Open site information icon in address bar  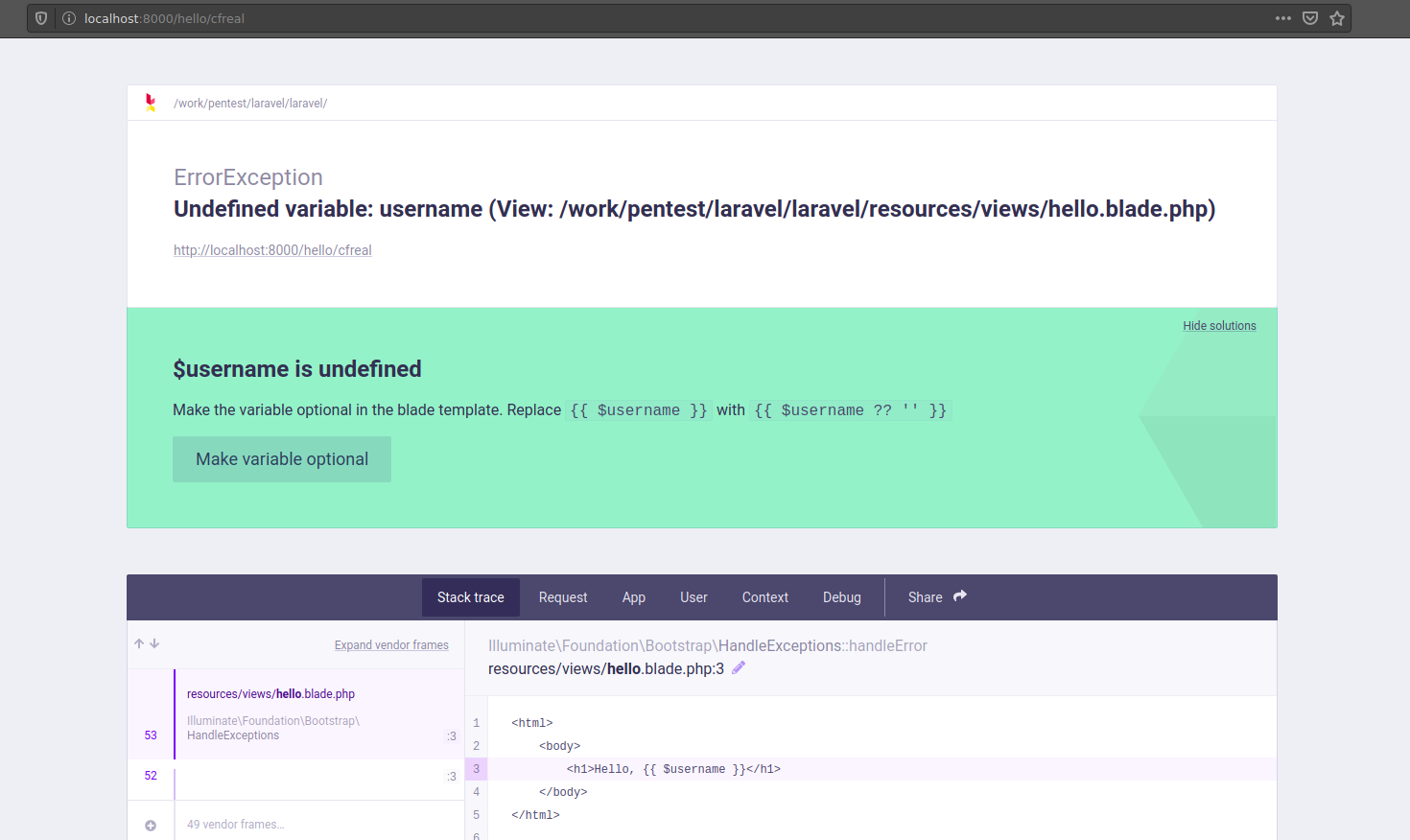point(69,18)
